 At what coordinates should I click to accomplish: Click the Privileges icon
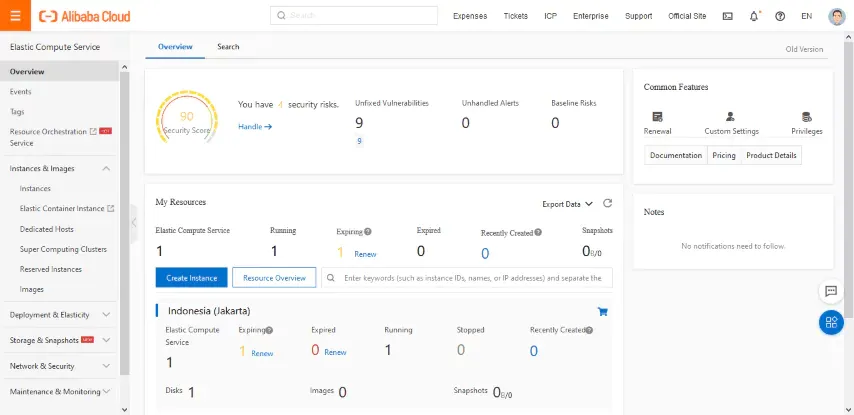point(807,117)
